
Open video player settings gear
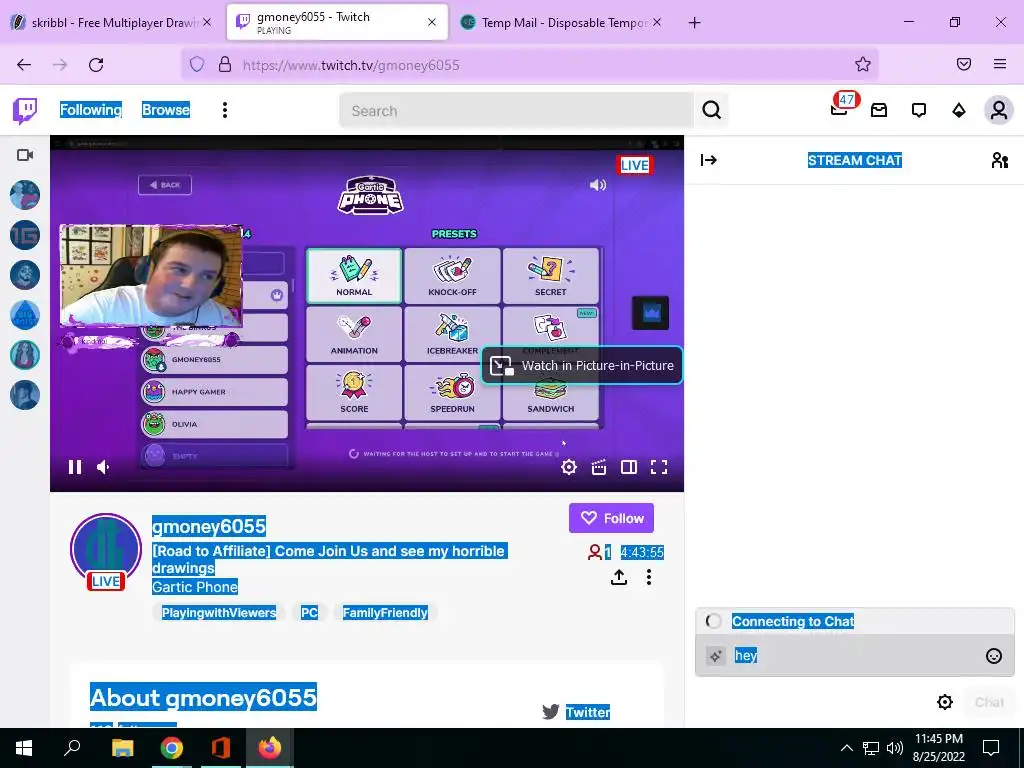[569, 467]
